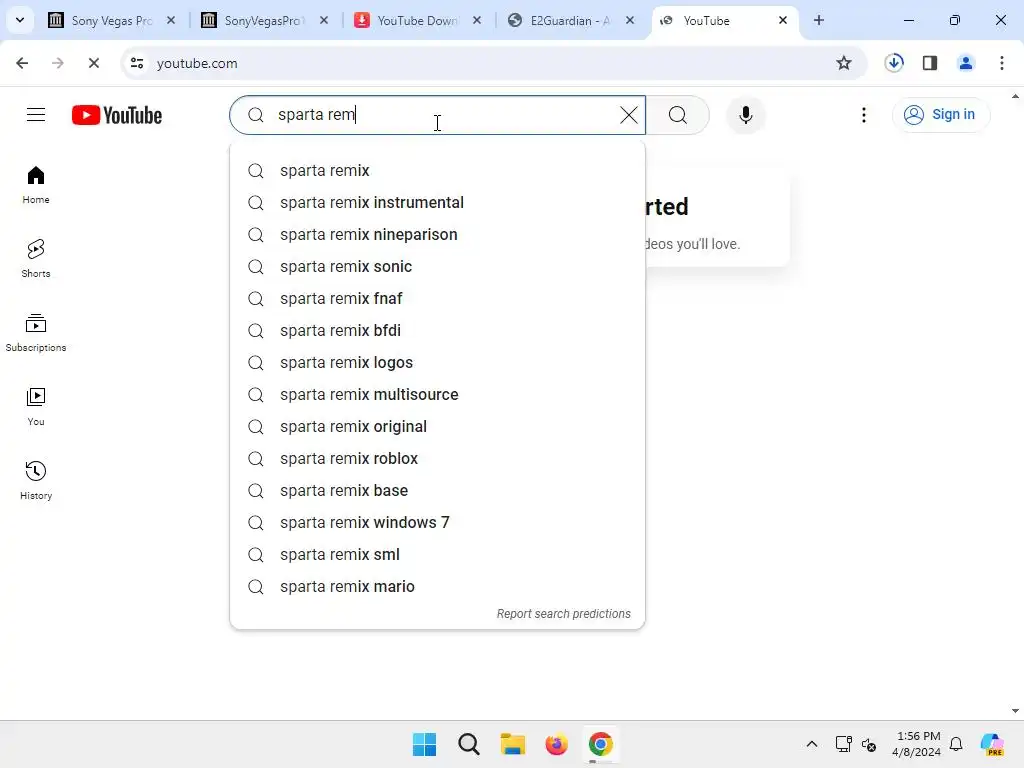The height and width of the screenshot is (768, 1024).
Task: Click the Sign in button
Action: point(941,115)
